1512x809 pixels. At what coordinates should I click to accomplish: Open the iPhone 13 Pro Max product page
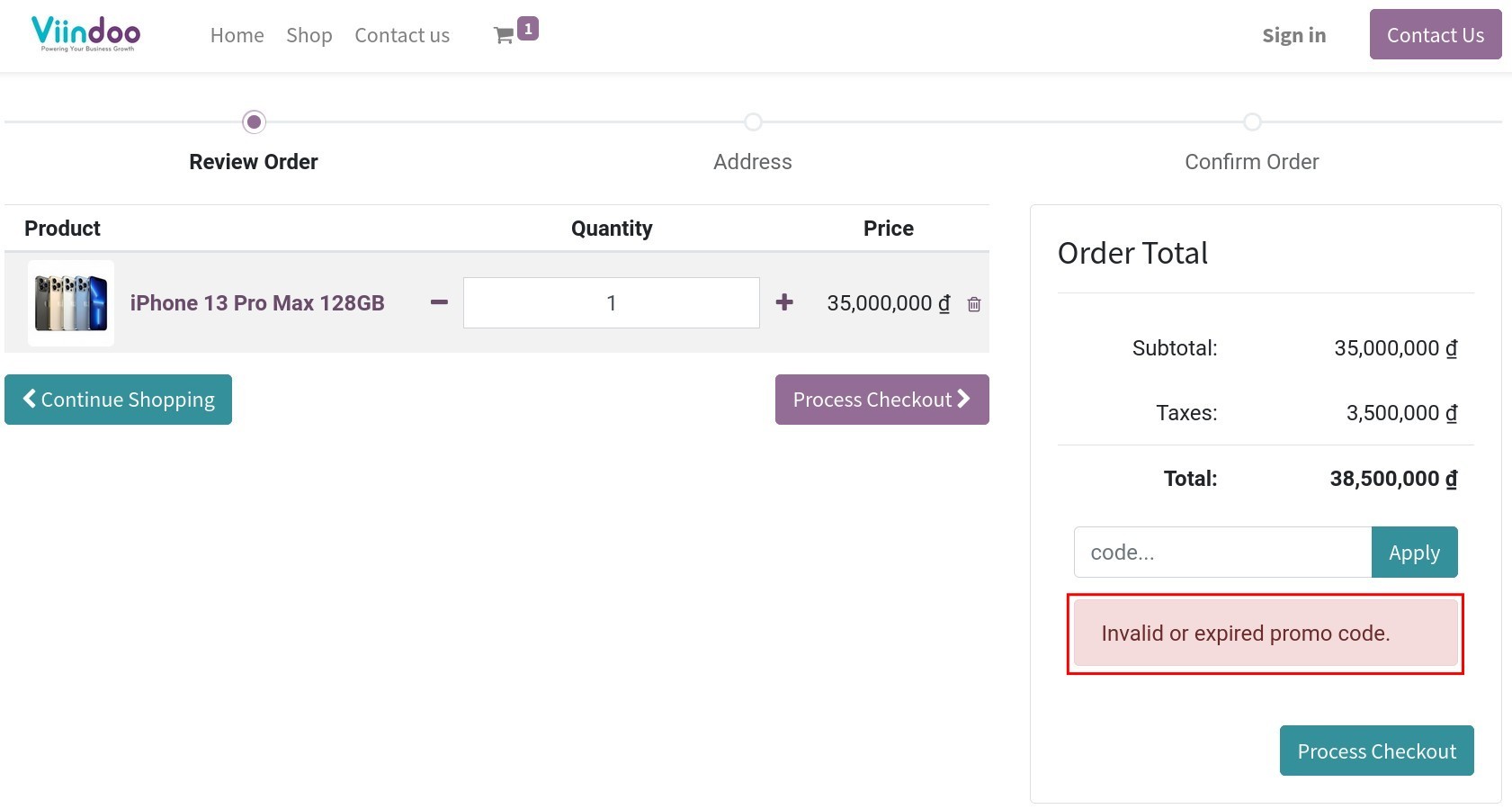click(x=257, y=303)
